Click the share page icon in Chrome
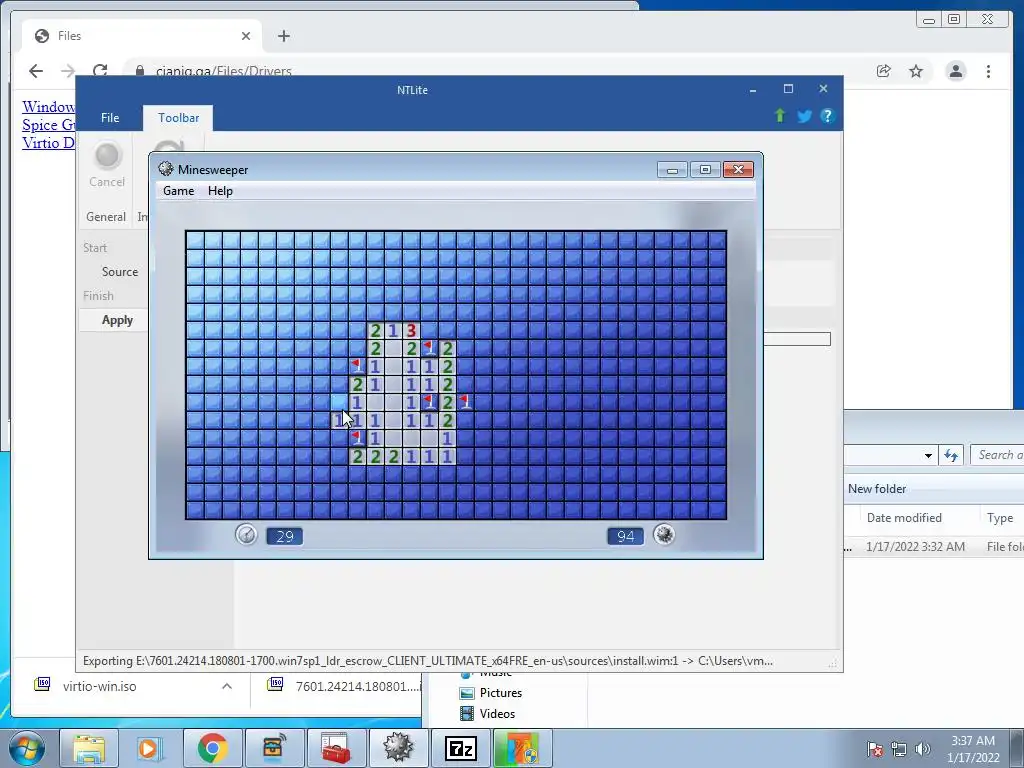The height and width of the screenshot is (768, 1024). [884, 71]
